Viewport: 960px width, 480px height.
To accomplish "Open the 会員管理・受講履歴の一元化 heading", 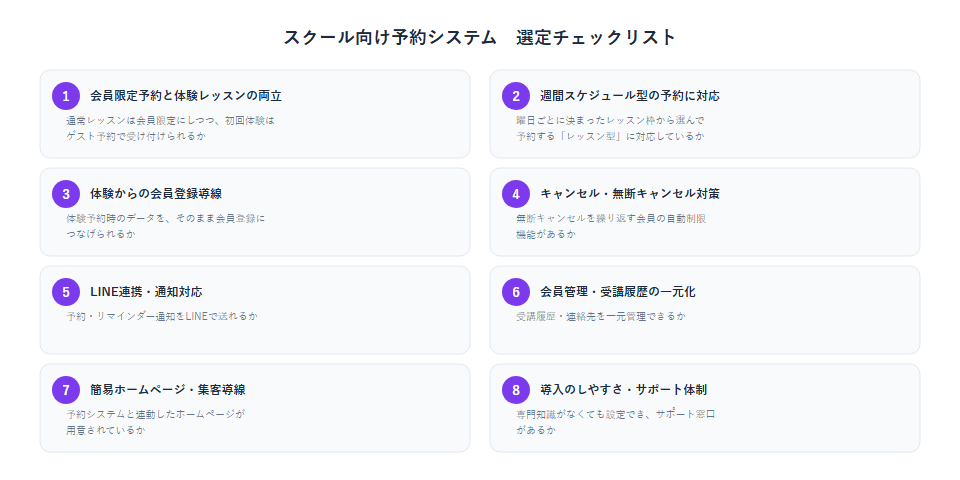I will pos(618,292).
